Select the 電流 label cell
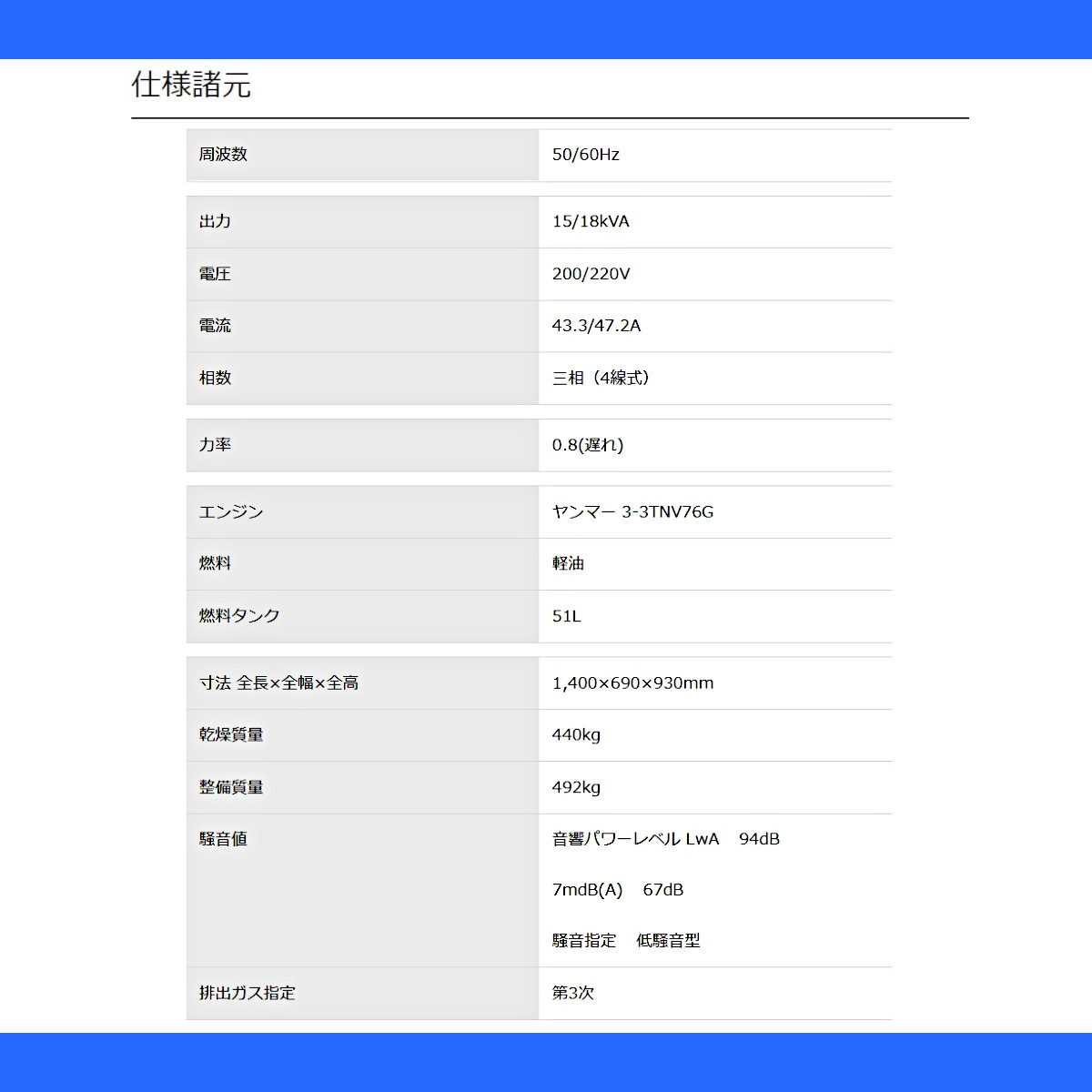1092x1092 pixels. coord(362,326)
